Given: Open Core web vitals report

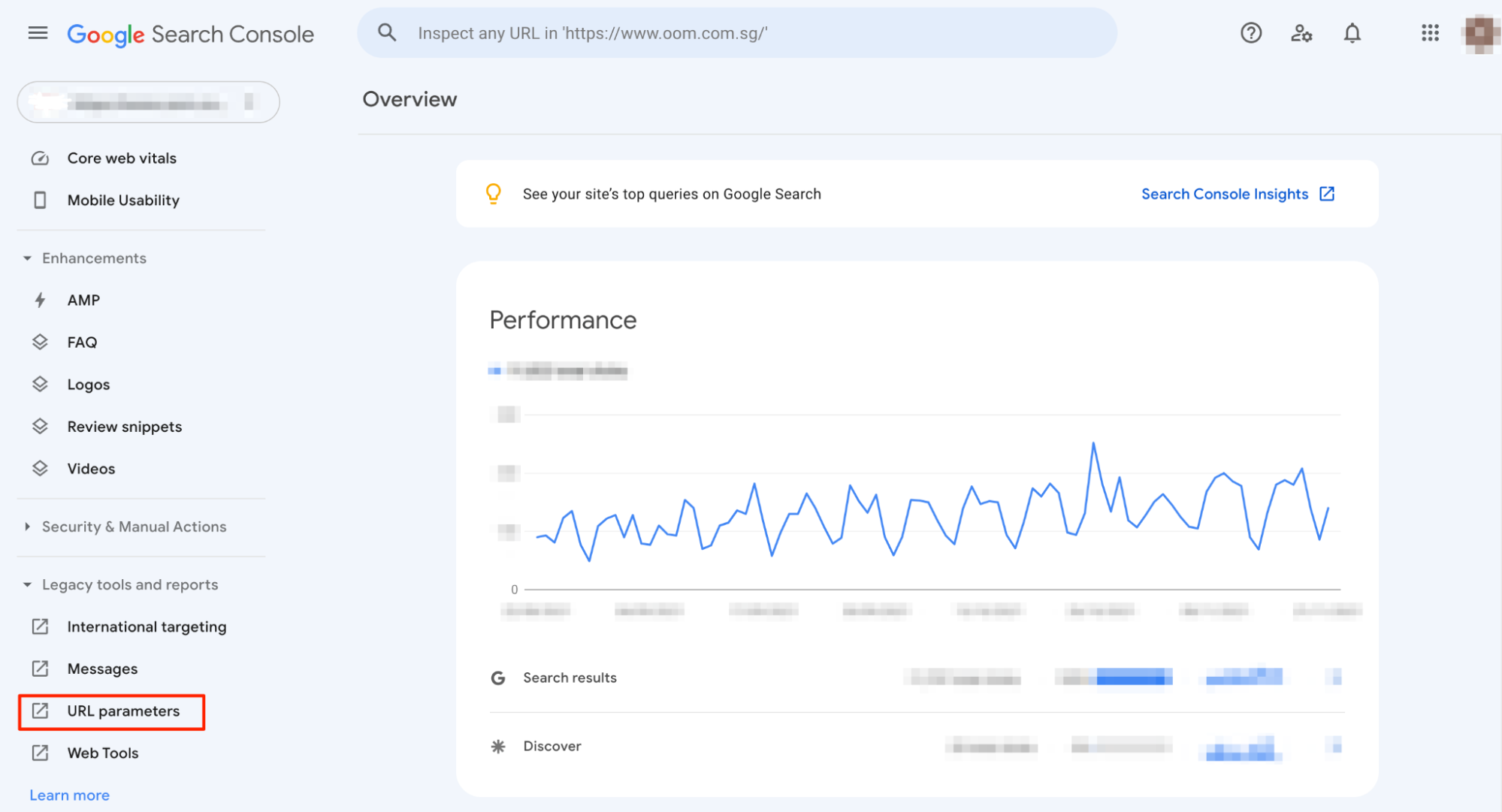Looking at the screenshot, I should tap(122, 158).
